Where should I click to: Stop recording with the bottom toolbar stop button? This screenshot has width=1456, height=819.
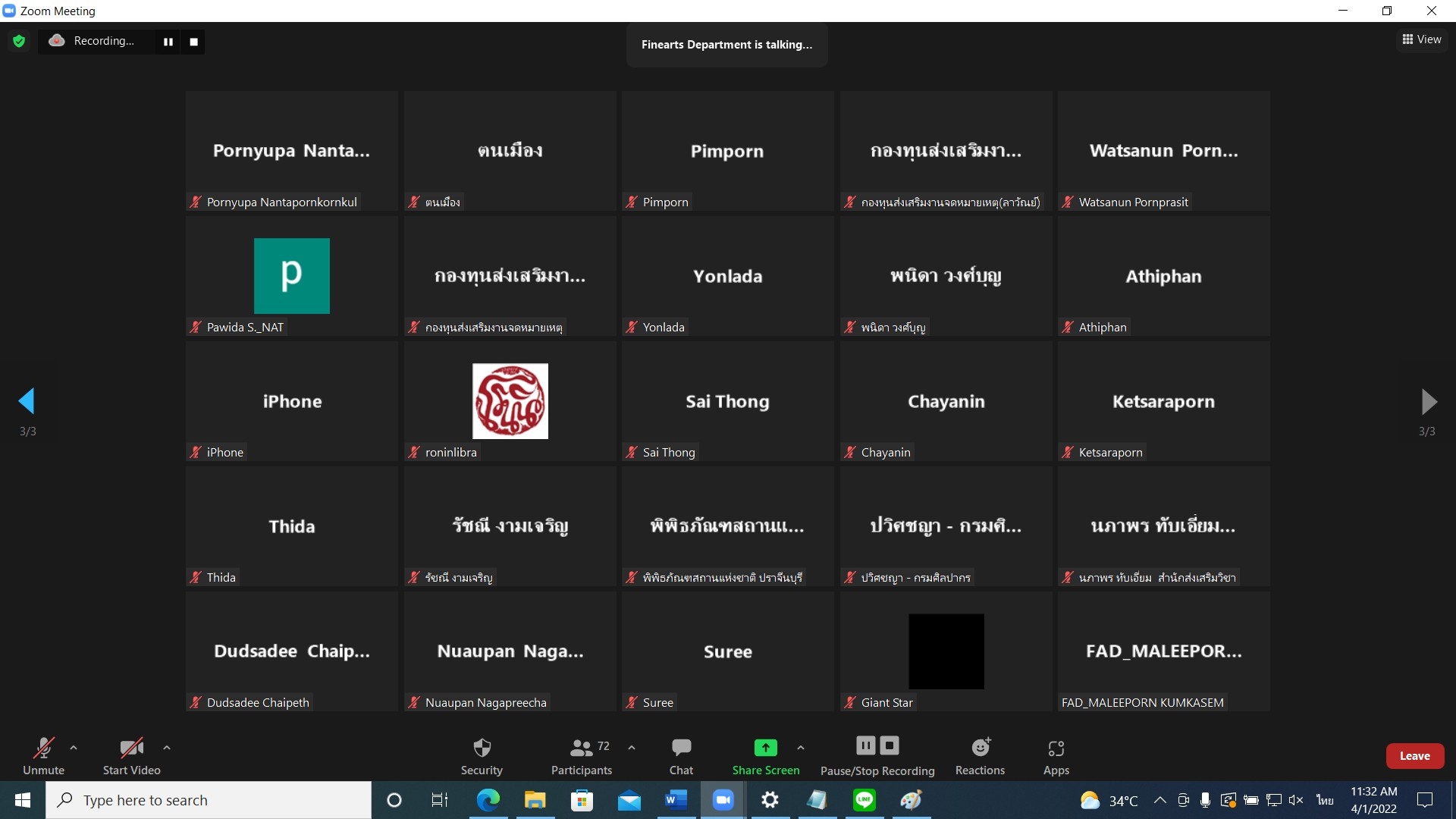coord(890,746)
